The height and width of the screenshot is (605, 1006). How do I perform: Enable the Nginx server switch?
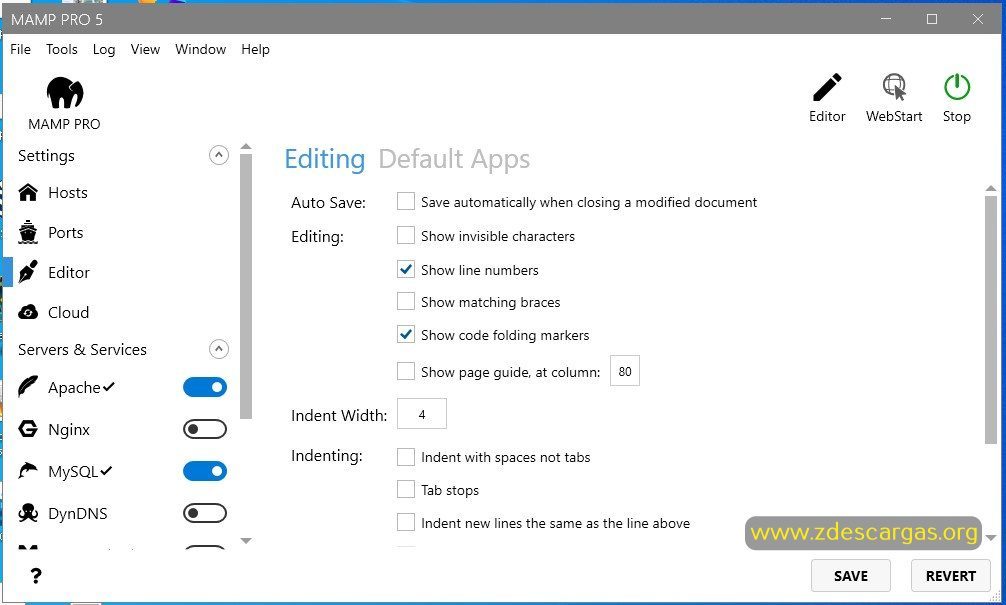pyautogui.click(x=205, y=429)
